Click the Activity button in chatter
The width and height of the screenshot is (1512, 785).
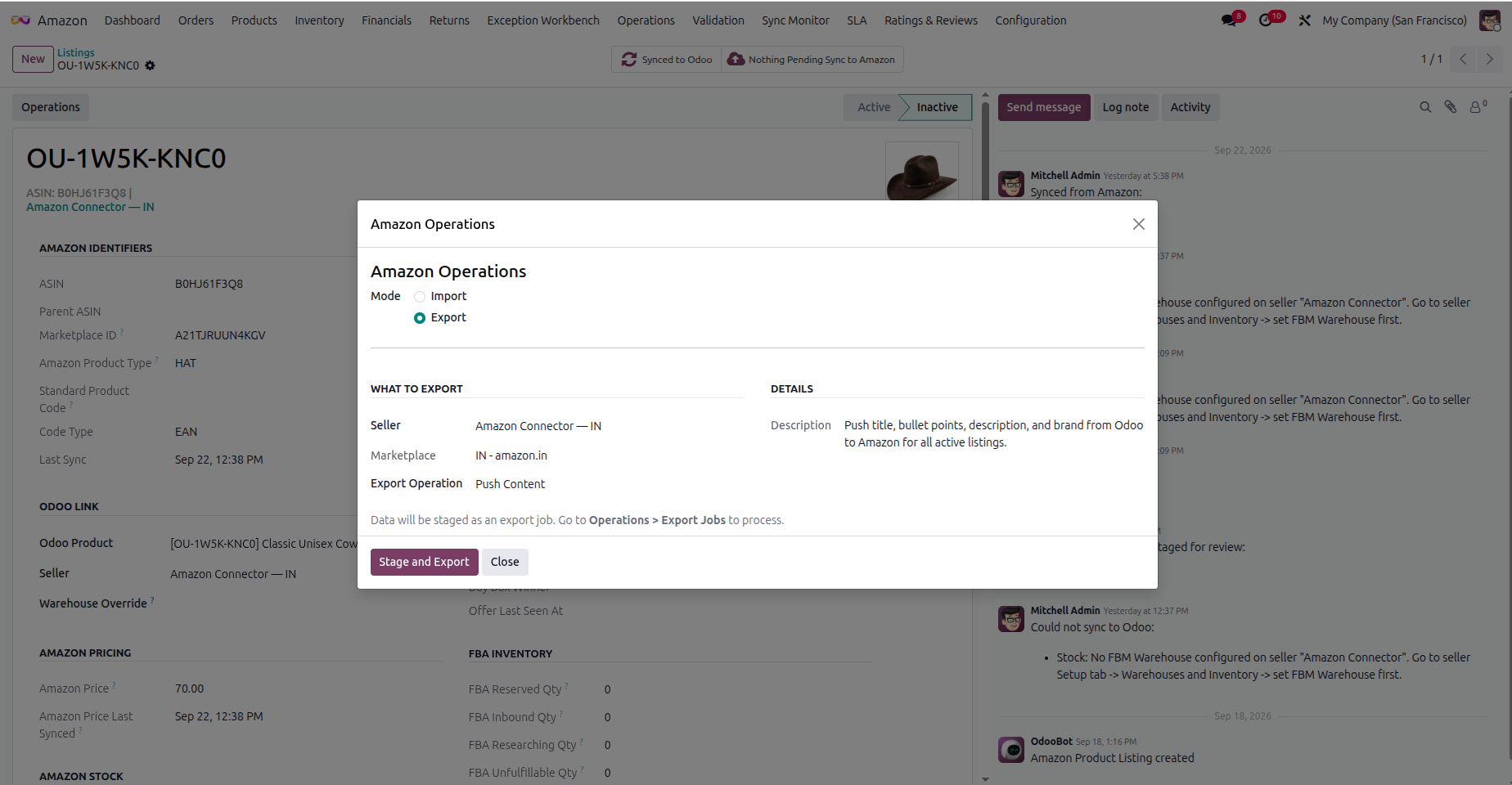pos(1190,107)
